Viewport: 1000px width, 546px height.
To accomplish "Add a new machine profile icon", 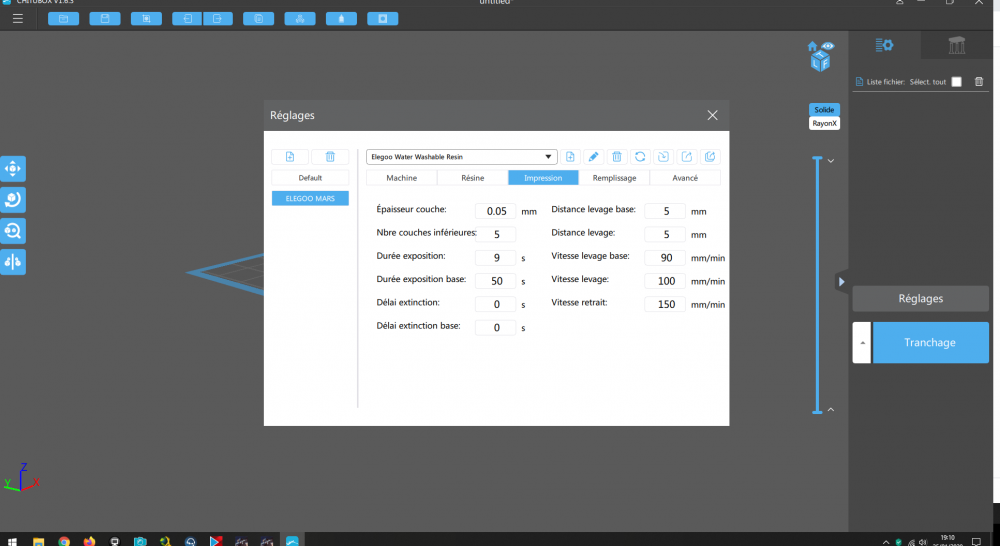I will coord(290,157).
